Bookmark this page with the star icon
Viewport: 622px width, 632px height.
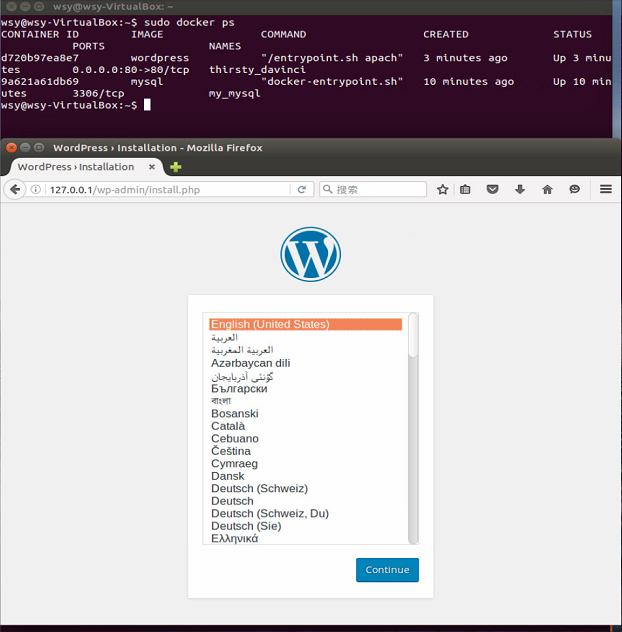pos(443,189)
